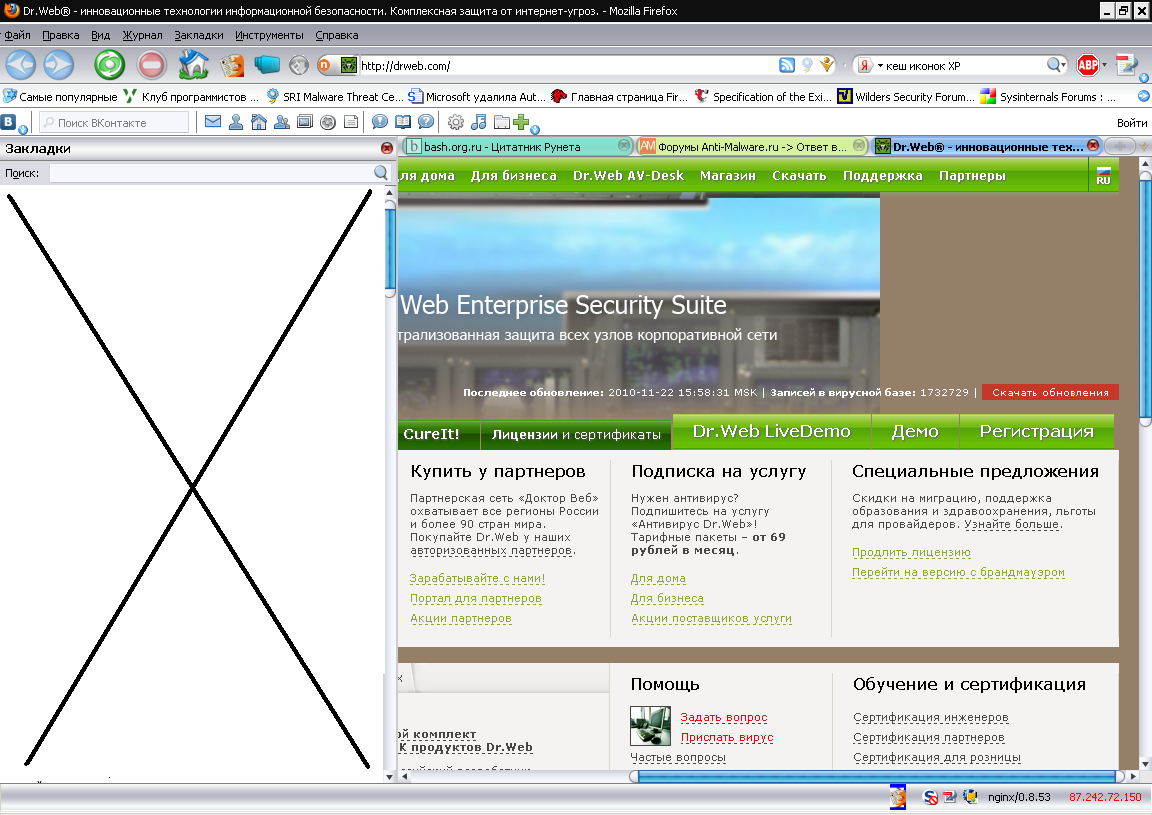Click the VKontakte 'B' logo button
Image resolution: width=1152 pixels, height=815 pixels.
pos(9,122)
